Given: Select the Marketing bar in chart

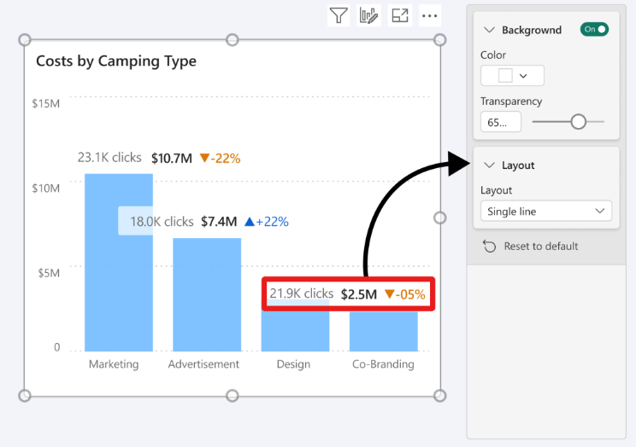Looking at the screenshot, I should coord(119,262).
